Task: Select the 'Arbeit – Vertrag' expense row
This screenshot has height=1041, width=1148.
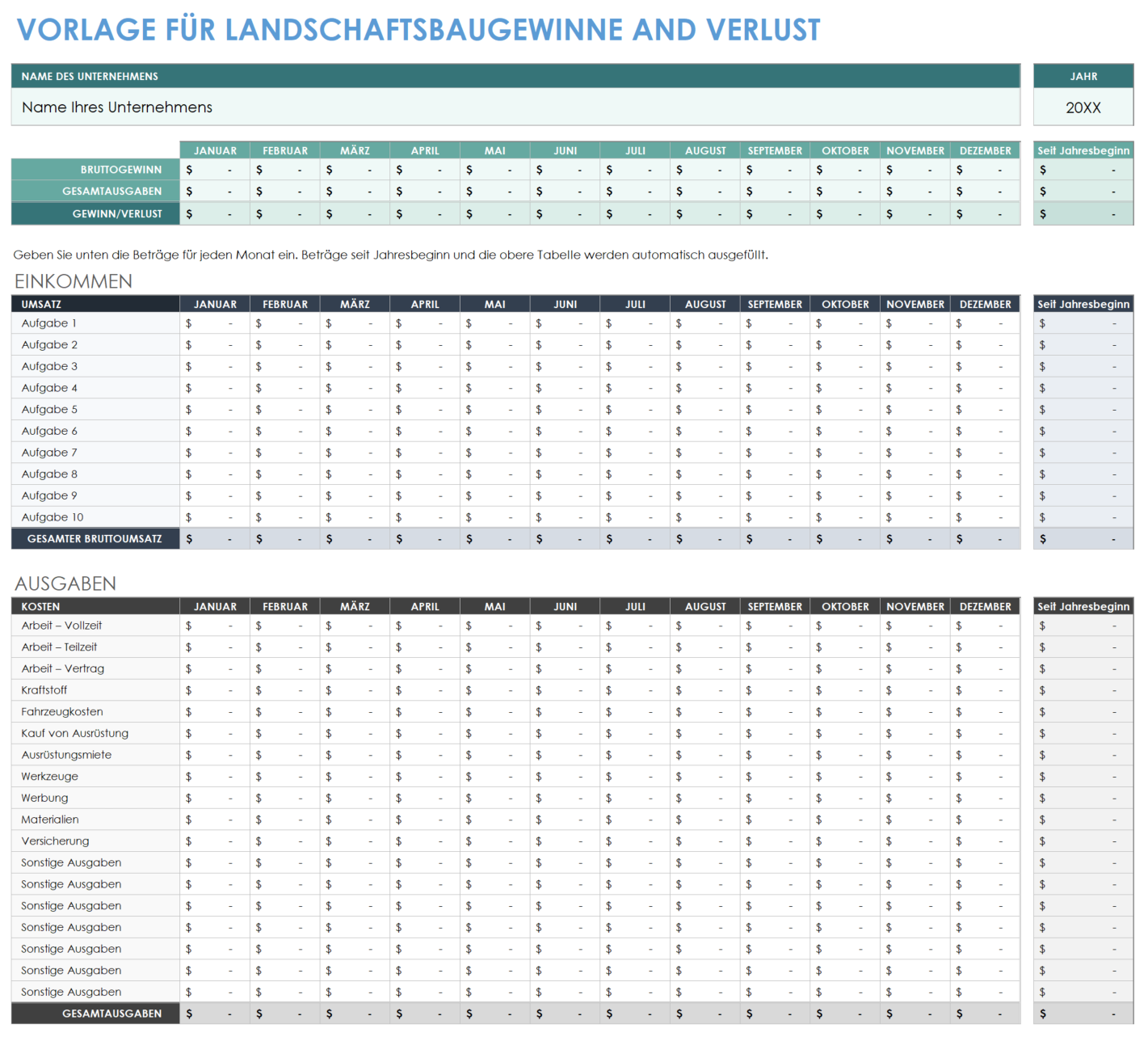Action: pos(95,668)
